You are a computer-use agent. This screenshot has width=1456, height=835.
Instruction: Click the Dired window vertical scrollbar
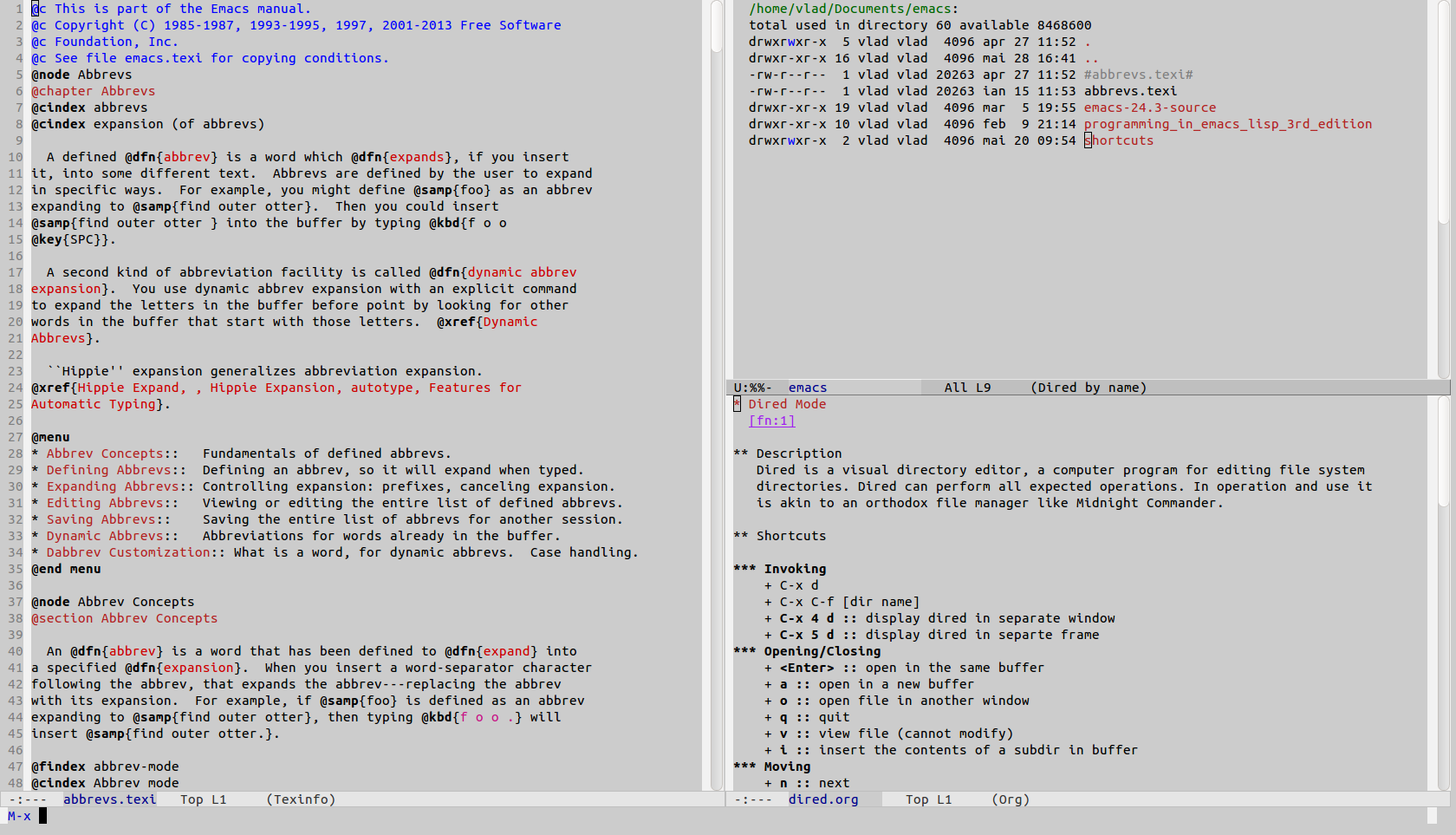click(1443, 189)
